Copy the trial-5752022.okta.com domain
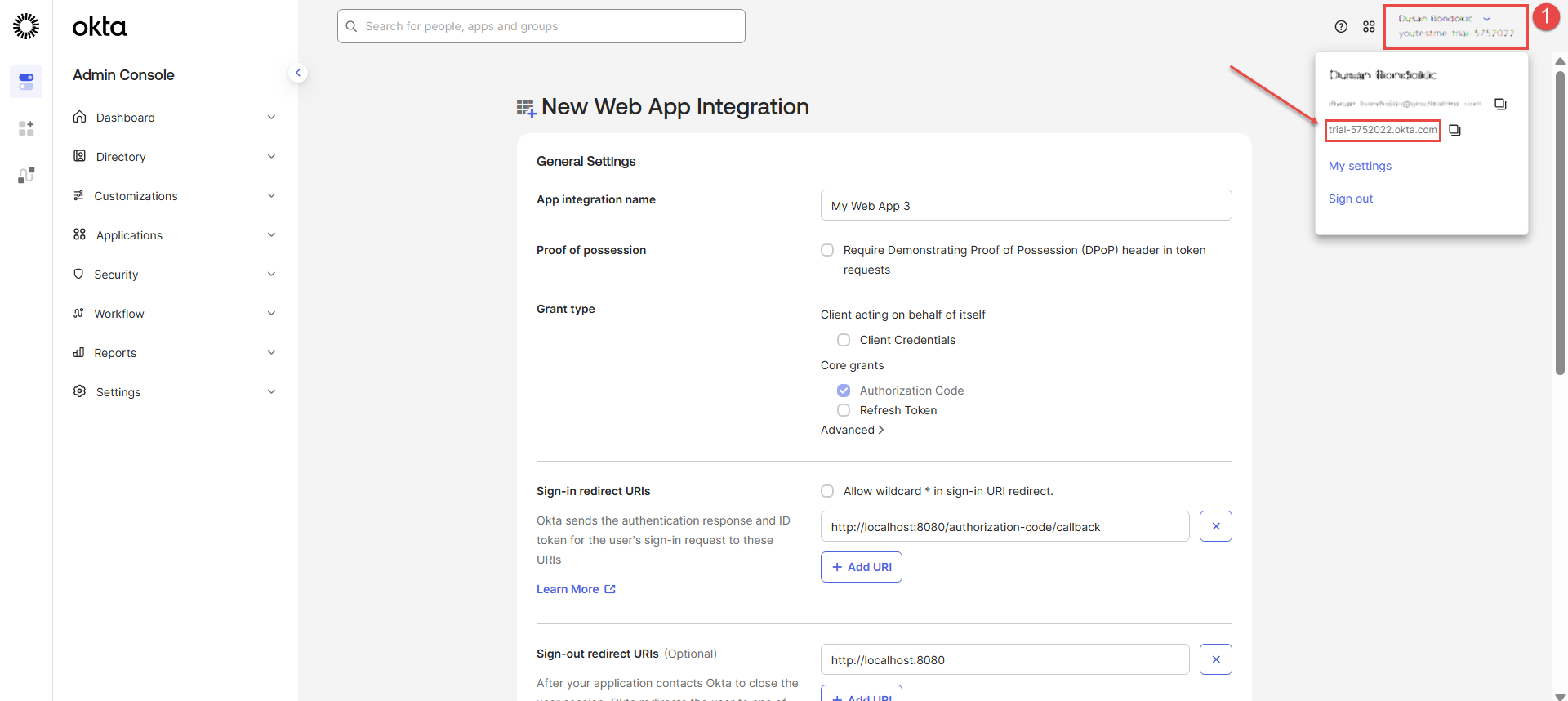This screenshot has width=1568, height=701. 1454,130
